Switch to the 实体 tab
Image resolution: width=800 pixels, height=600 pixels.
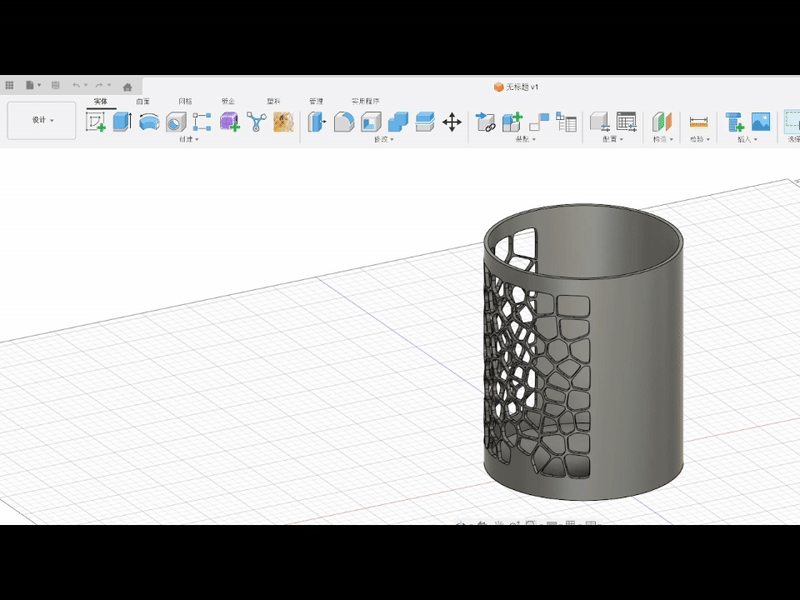tap(101, 102)
